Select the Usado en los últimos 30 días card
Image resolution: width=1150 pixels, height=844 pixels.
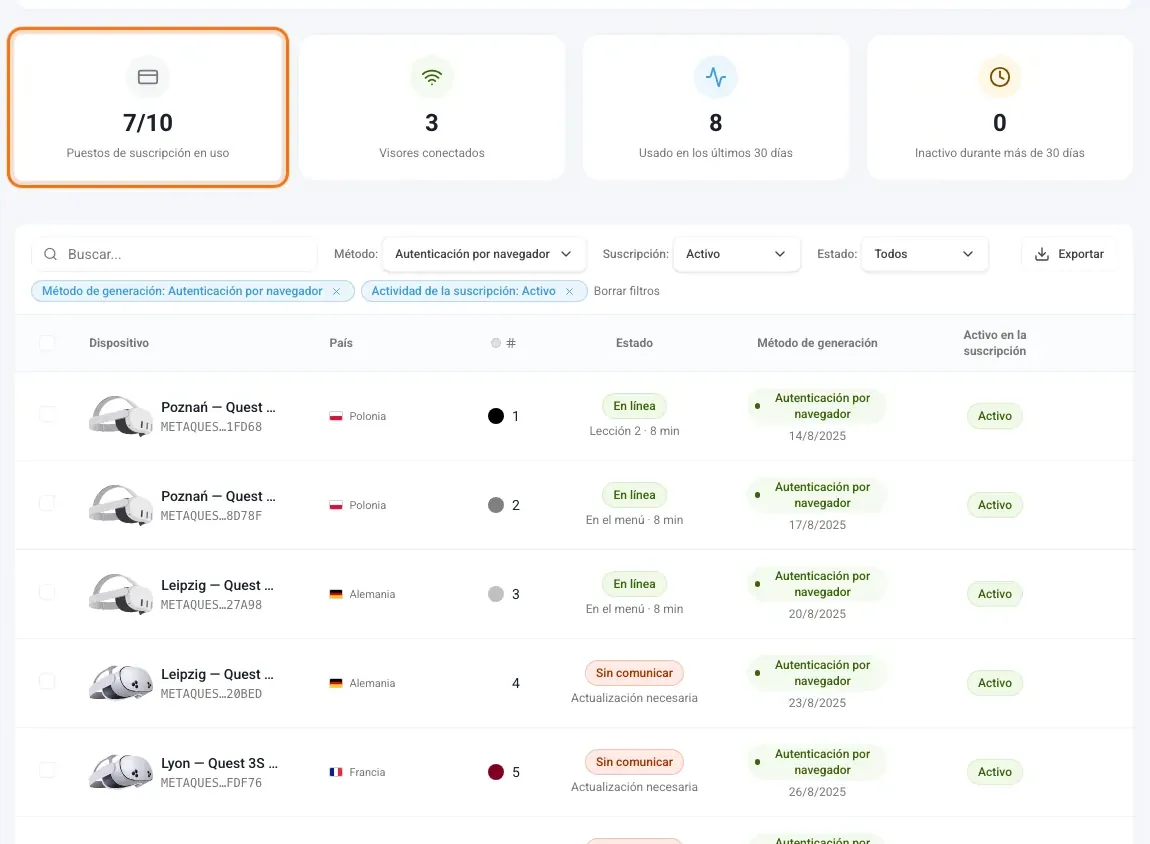tap(716, 108)
